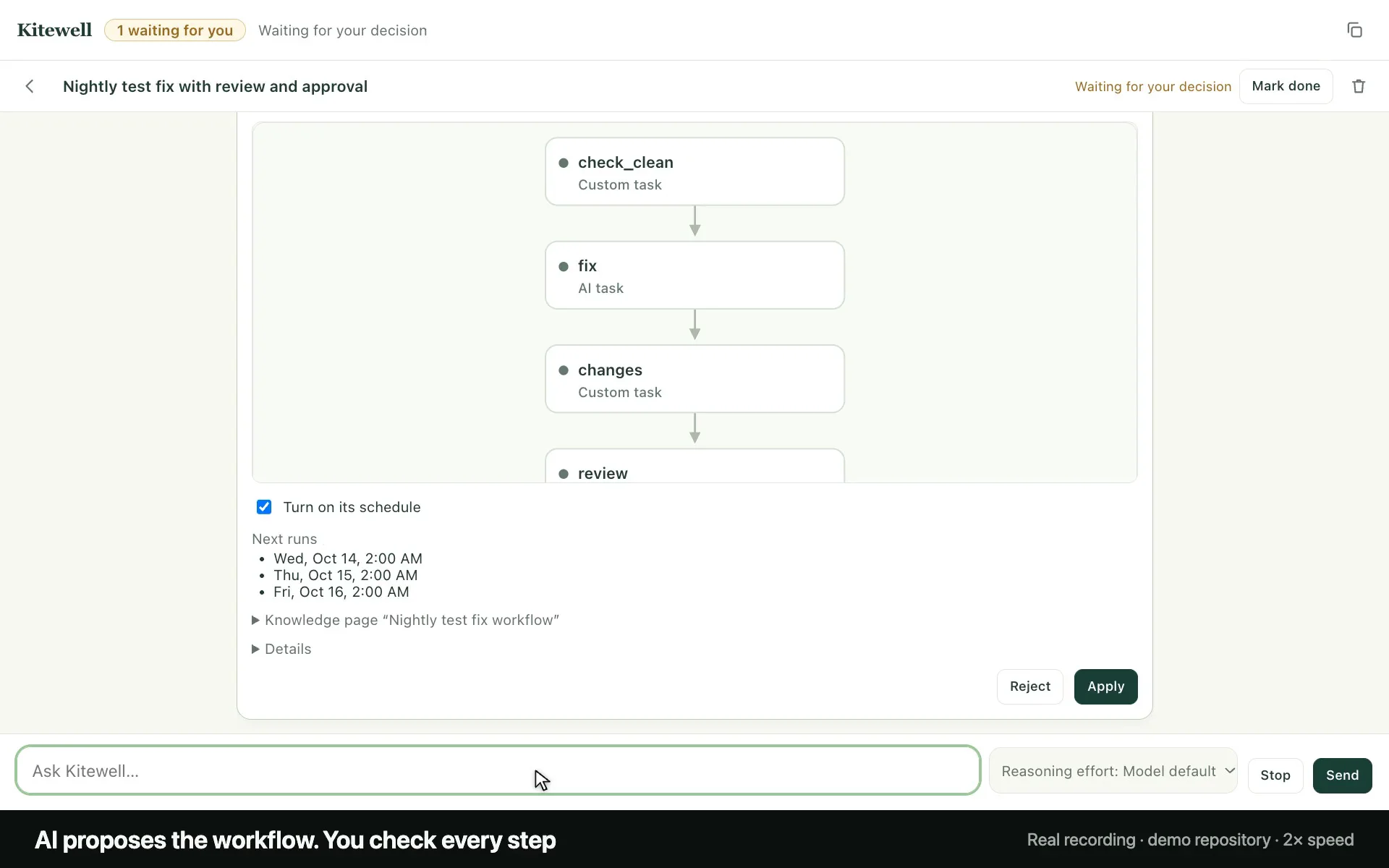Click the 'Thu, Oct 15, 2:00 AM' run entry
This screenshot has height=868, width=1389.
(346, 575)
